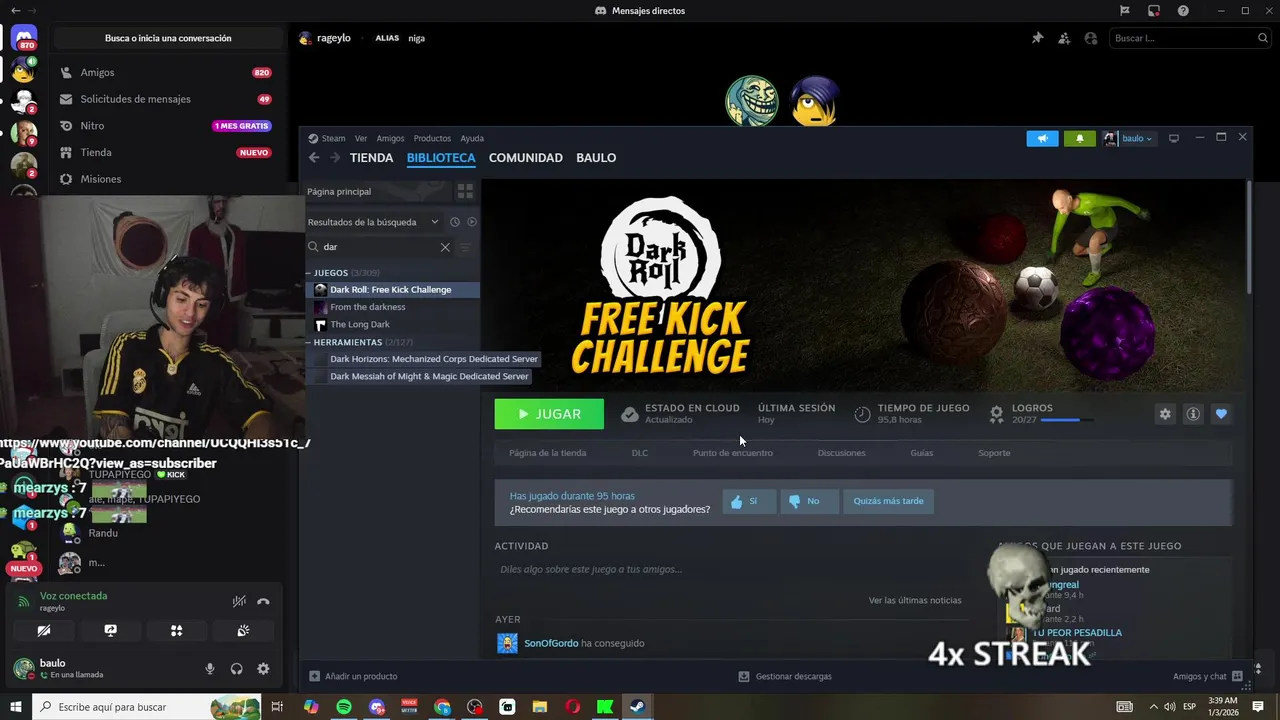The image size is (1280, 720).
Task: Click the library search field
Action: point(380,247)
